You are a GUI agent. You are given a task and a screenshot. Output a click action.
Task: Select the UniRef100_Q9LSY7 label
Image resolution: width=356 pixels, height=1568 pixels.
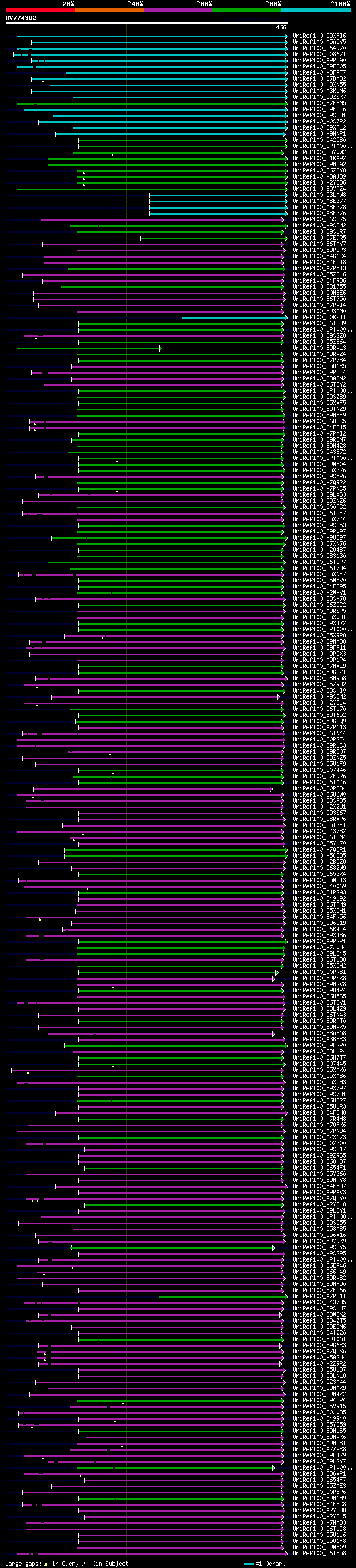pyautogui.click(x=319, y=1461)
